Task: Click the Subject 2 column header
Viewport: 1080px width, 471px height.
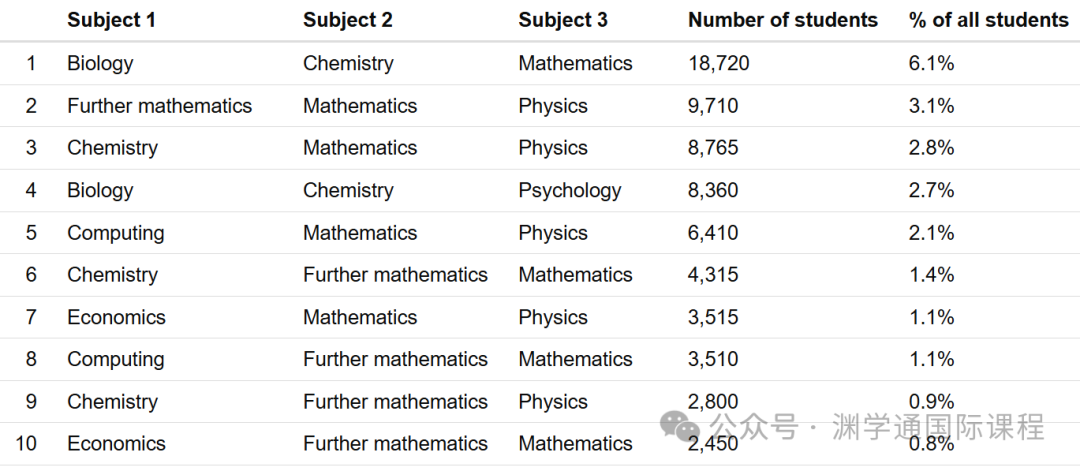Action: (x=348, y=20)
